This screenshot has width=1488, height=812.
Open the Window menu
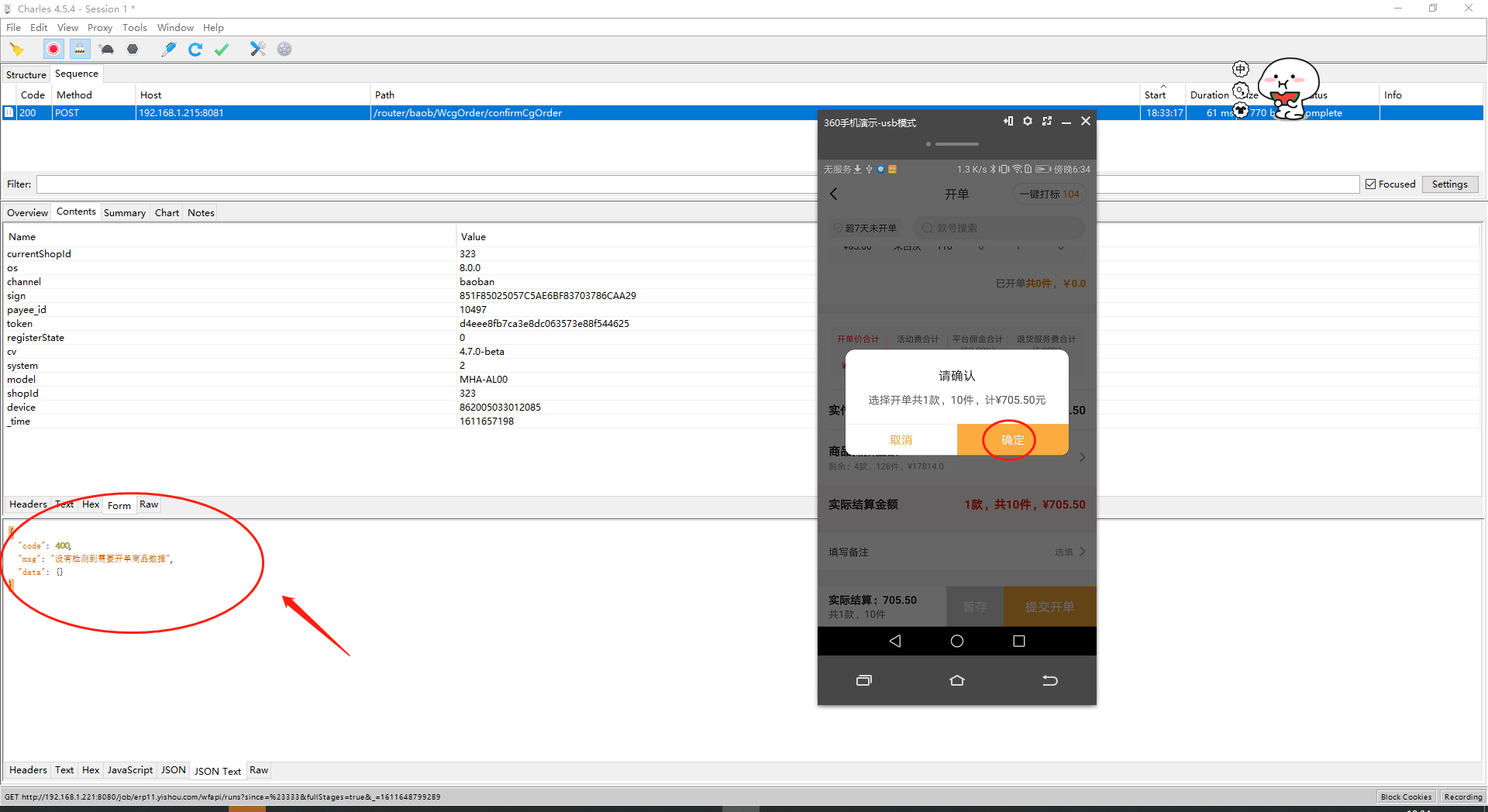click(175, 28)
